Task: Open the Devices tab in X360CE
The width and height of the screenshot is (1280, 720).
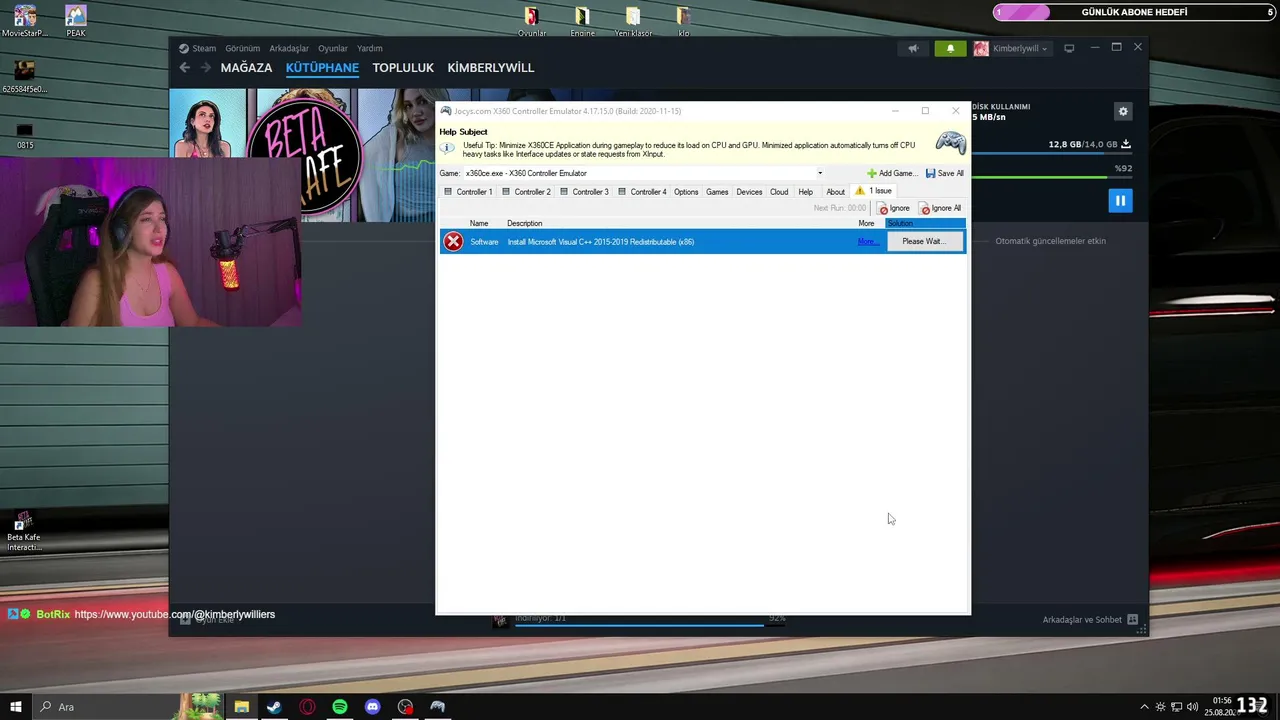Action: pyautogui.click(x=749, y=191)
